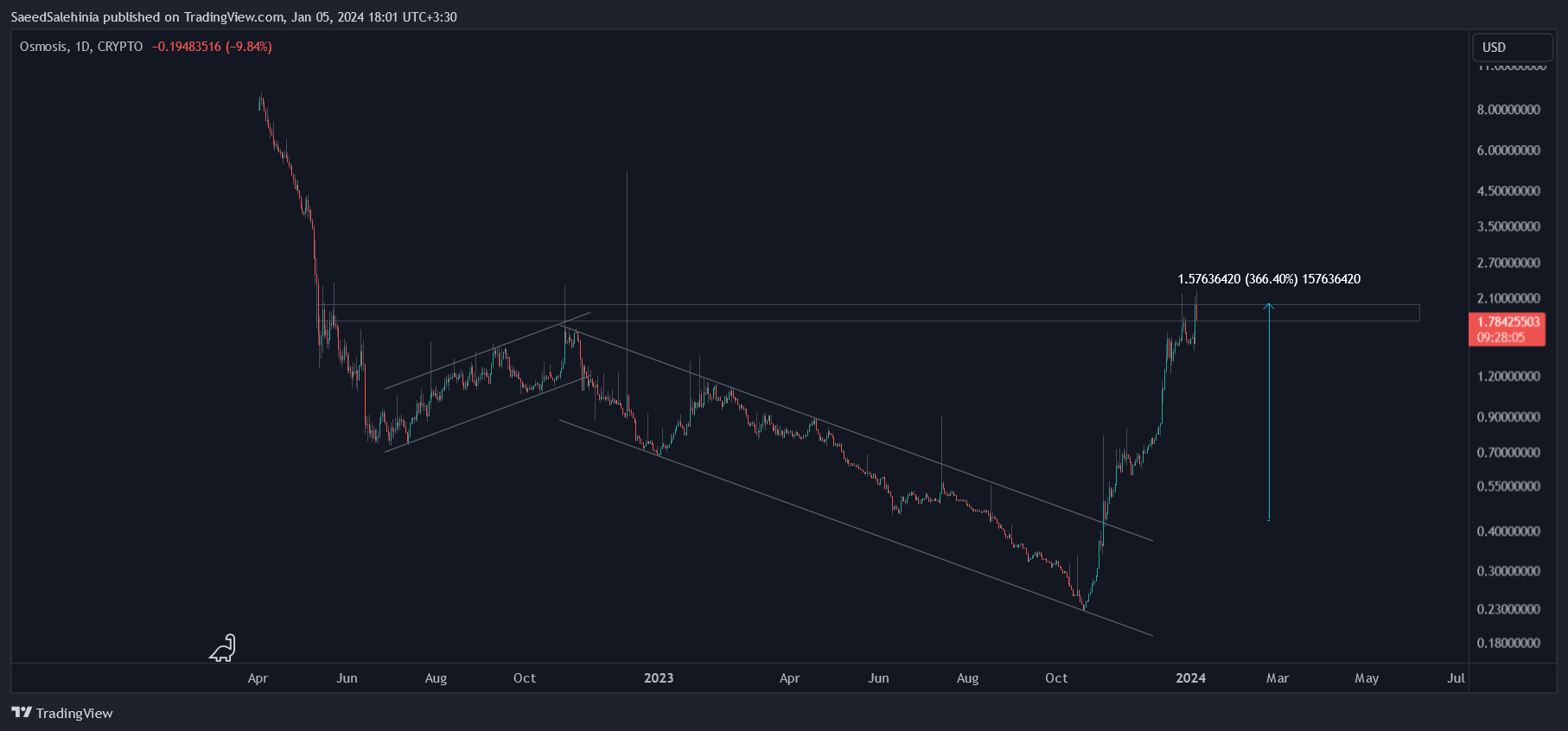Click the 0.23000000 price axis label

[1508, 609]
